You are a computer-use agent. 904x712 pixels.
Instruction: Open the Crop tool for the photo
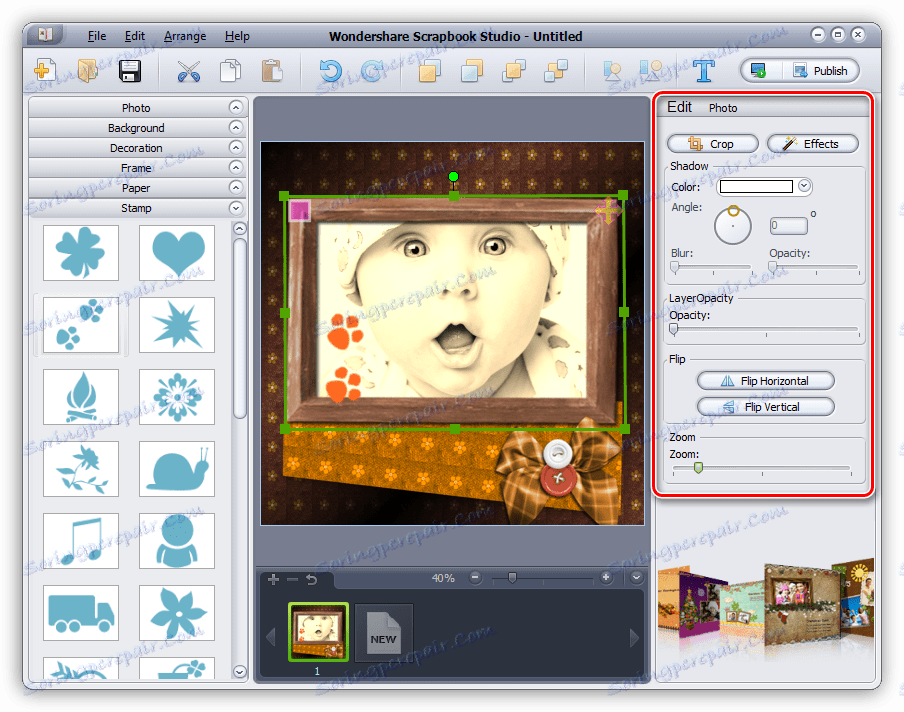tap(712, 143)
